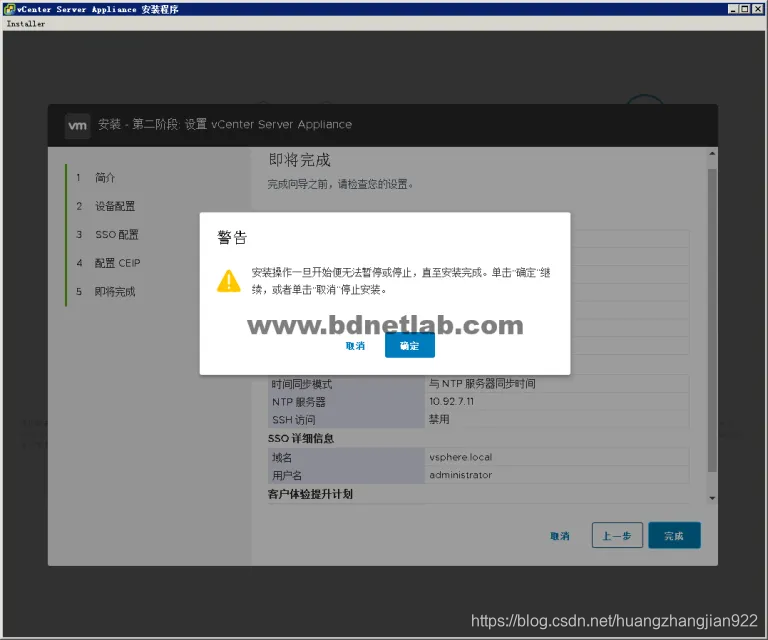Close the installer window

[757, 9]
